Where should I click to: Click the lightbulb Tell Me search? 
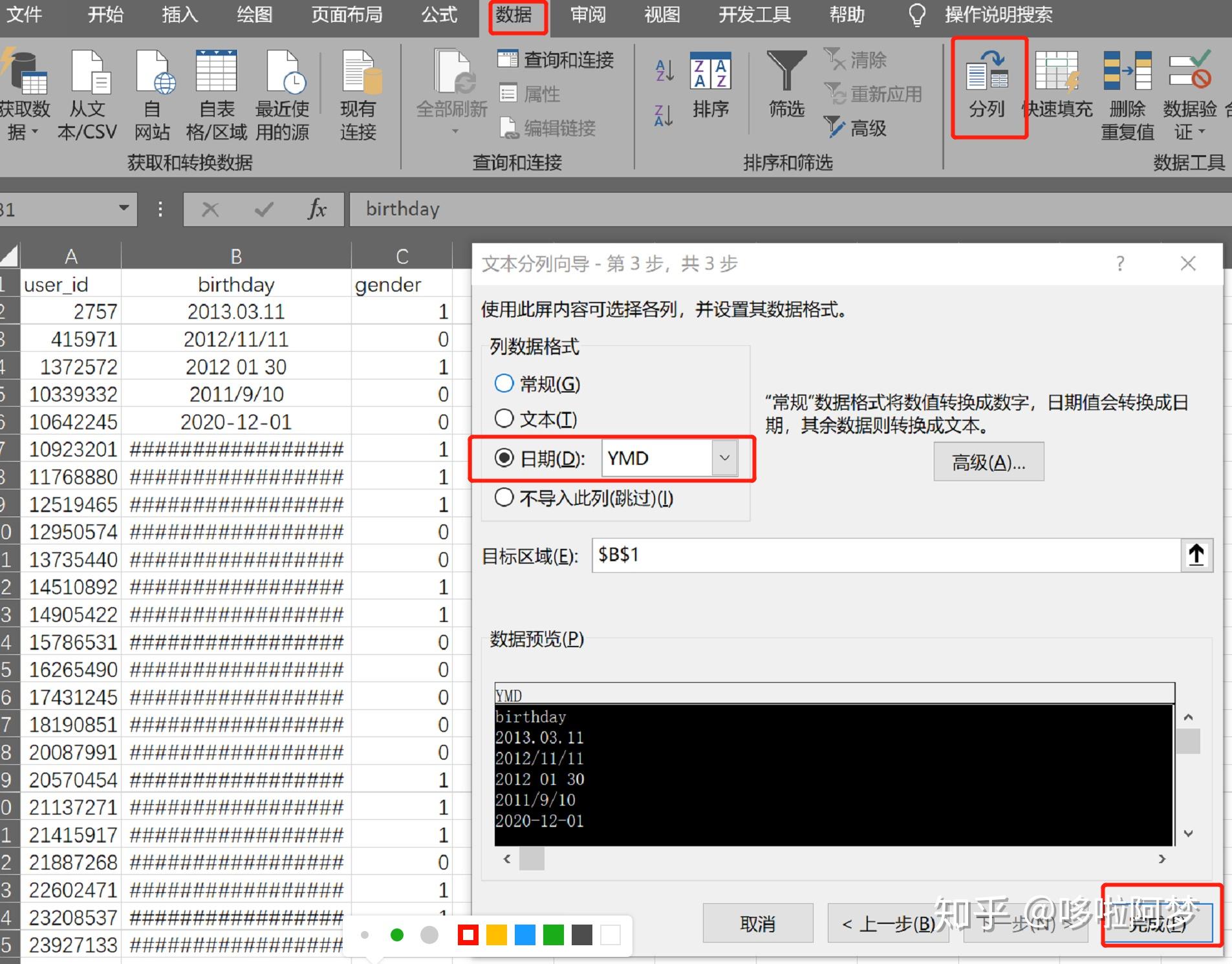917,14
